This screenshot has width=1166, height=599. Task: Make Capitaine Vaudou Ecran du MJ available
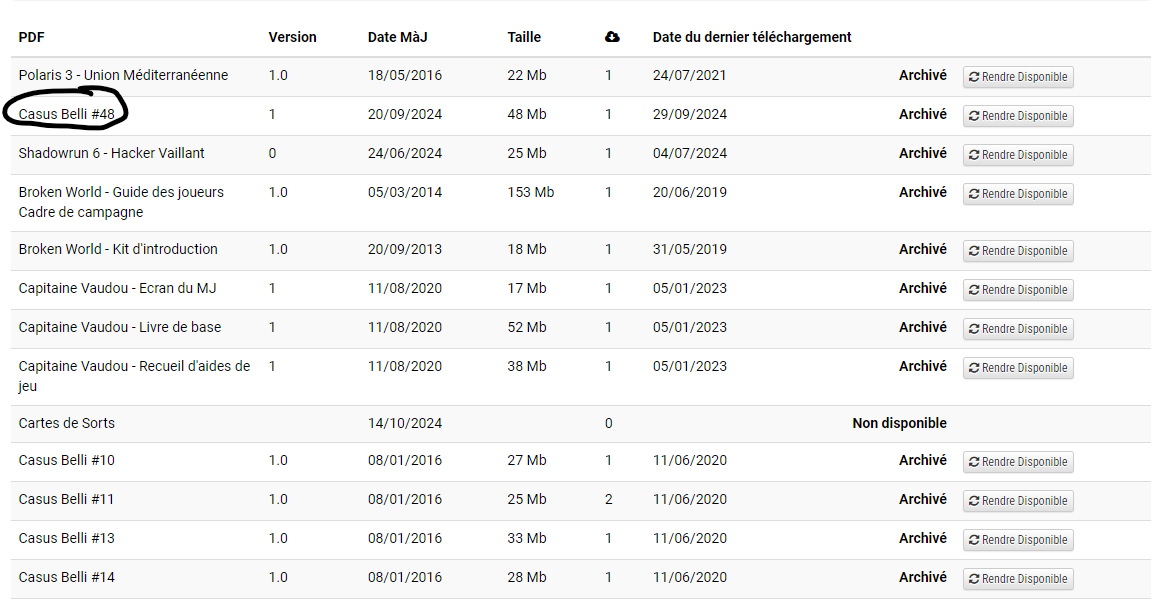click(1018, 290)
